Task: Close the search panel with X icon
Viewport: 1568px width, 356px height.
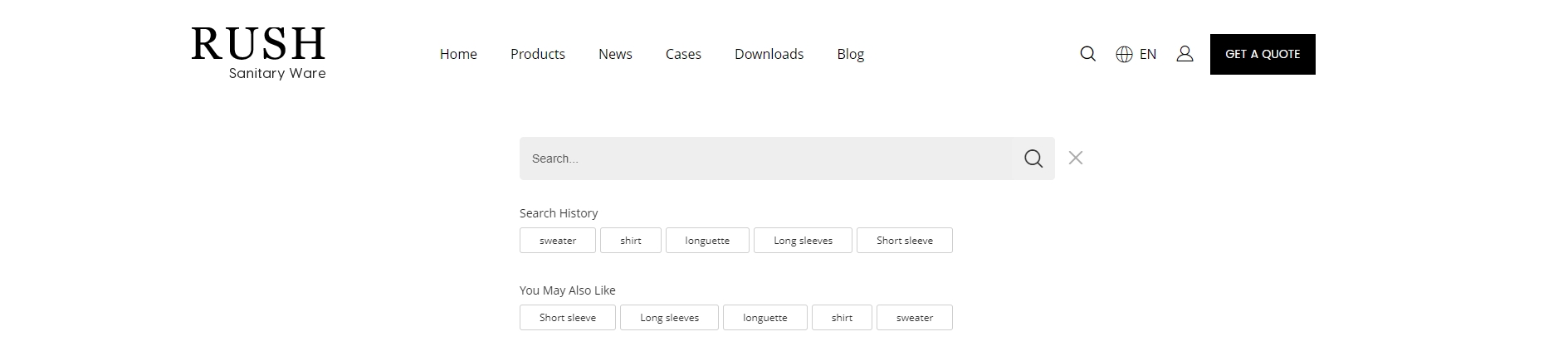Action: (x=1075, y=158)
